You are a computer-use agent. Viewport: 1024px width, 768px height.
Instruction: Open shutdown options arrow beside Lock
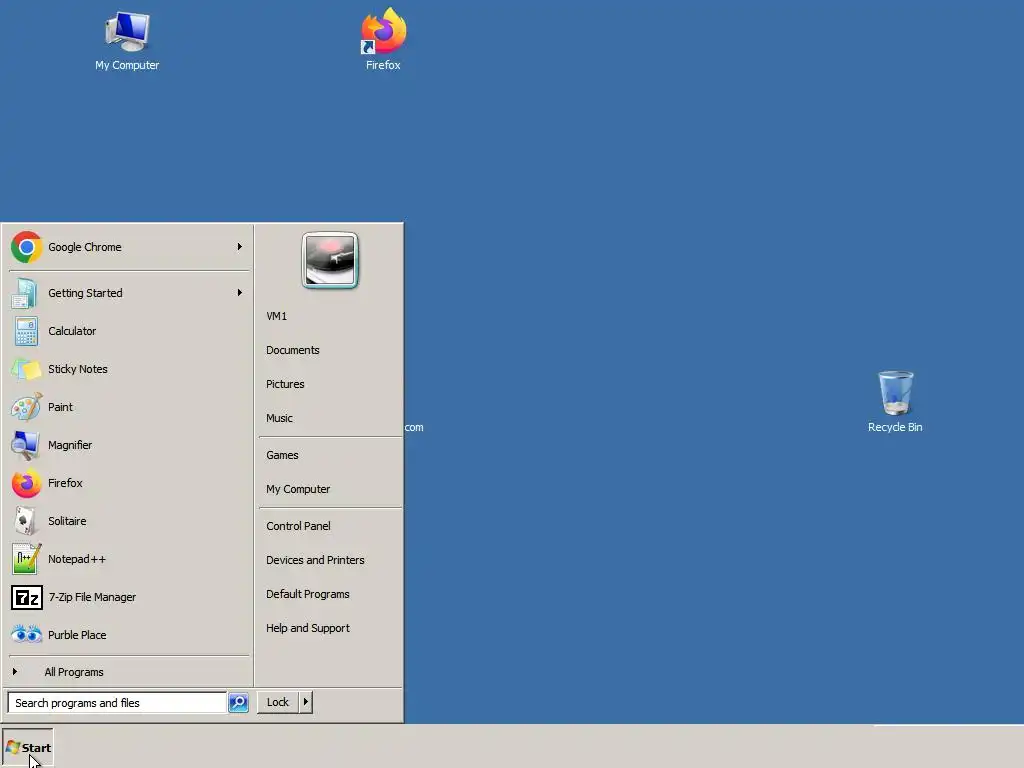(305, 702)
